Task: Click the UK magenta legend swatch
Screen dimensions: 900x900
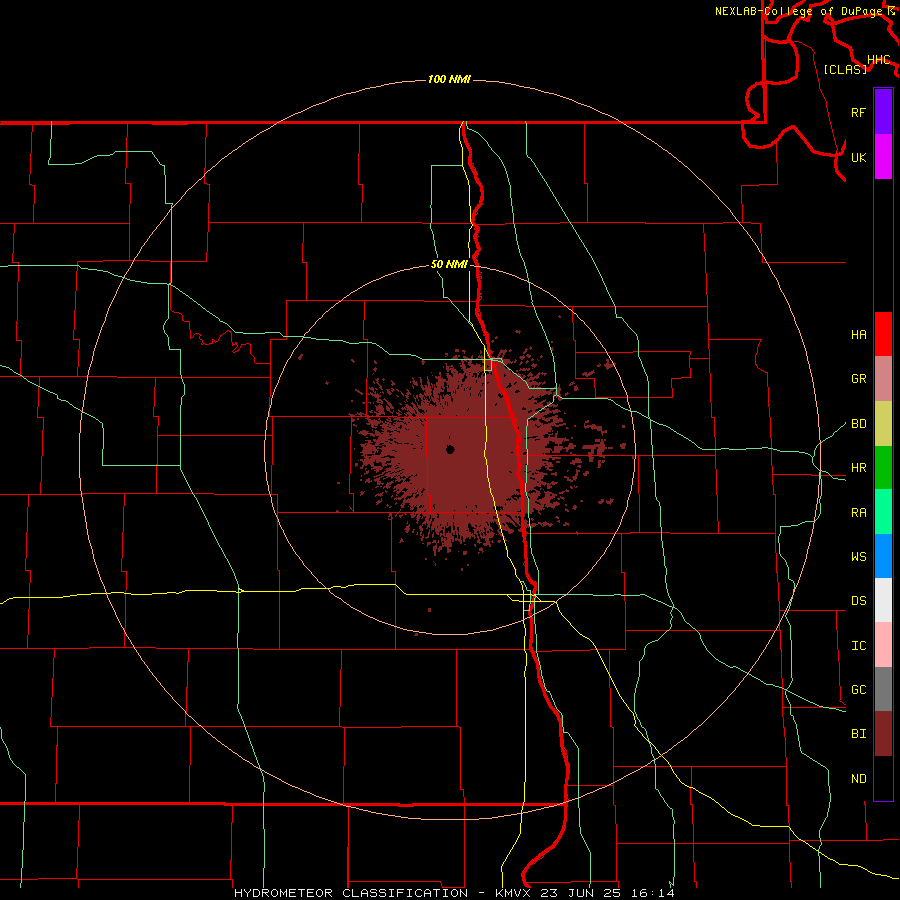Action: point(883,157)
